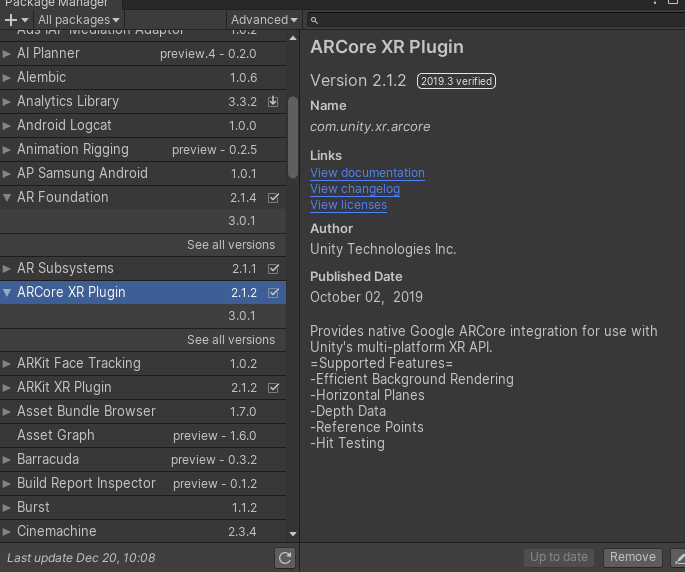The height and width of the screenshot is (572, 685).
Task: Select the Cinemachine package row
Action: (x=143, y=532)
